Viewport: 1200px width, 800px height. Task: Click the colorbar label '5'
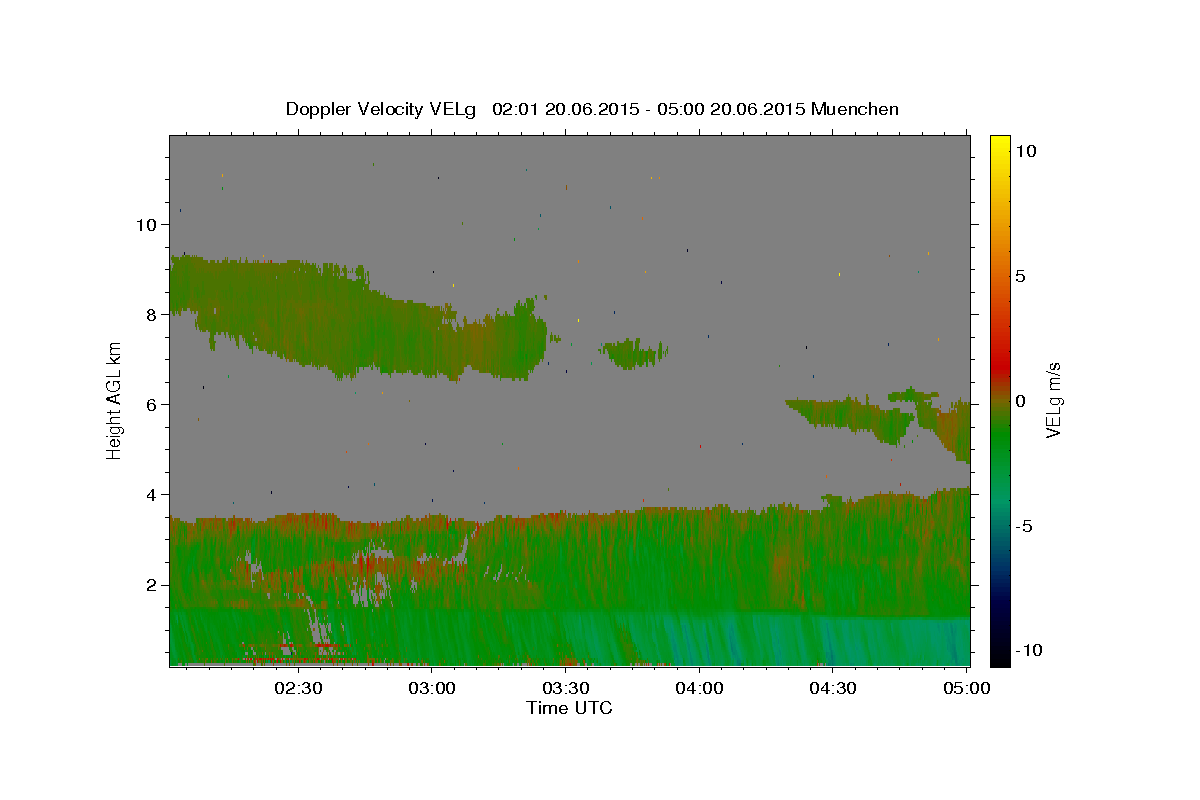pos(1022,276)
